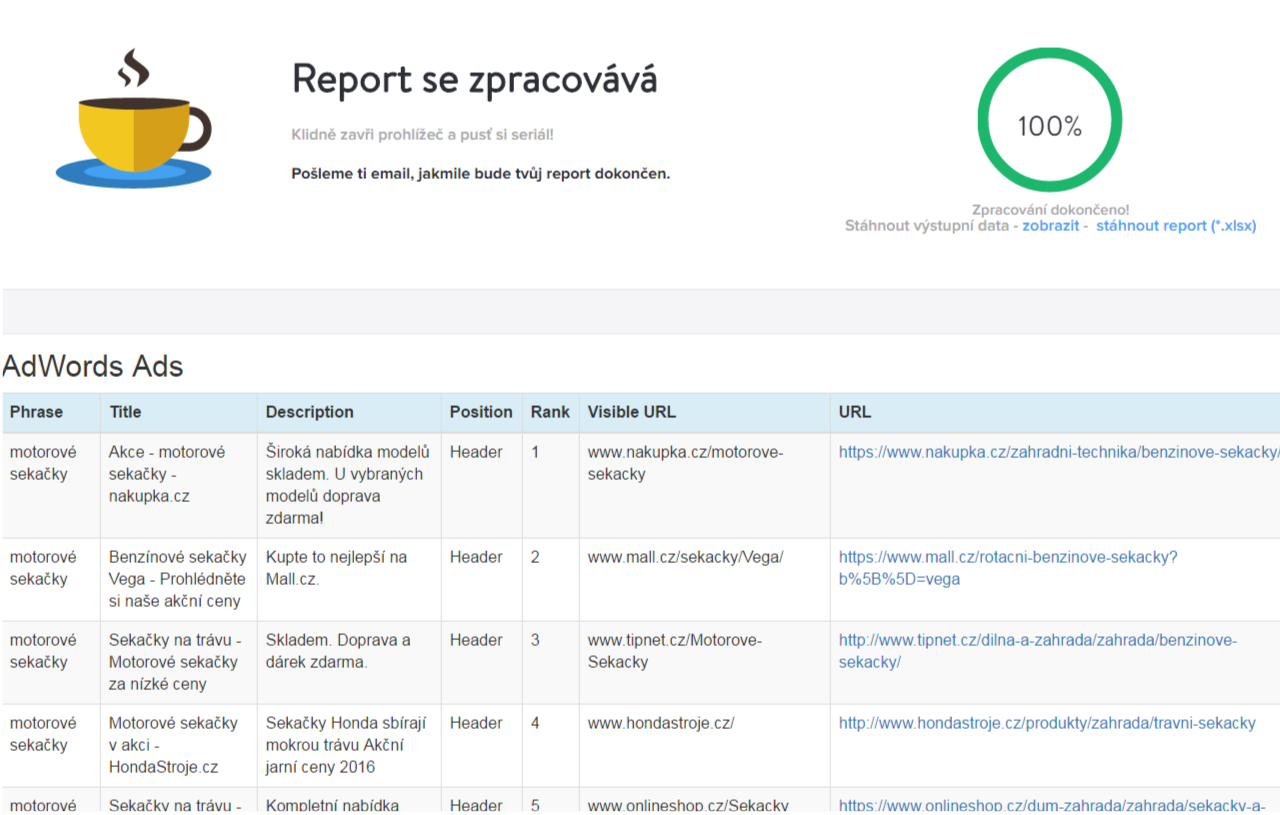Select the 'Visible URL' column header
Image resolution: width=1280 pixels, height=815 pixels.
click(631, 412)
